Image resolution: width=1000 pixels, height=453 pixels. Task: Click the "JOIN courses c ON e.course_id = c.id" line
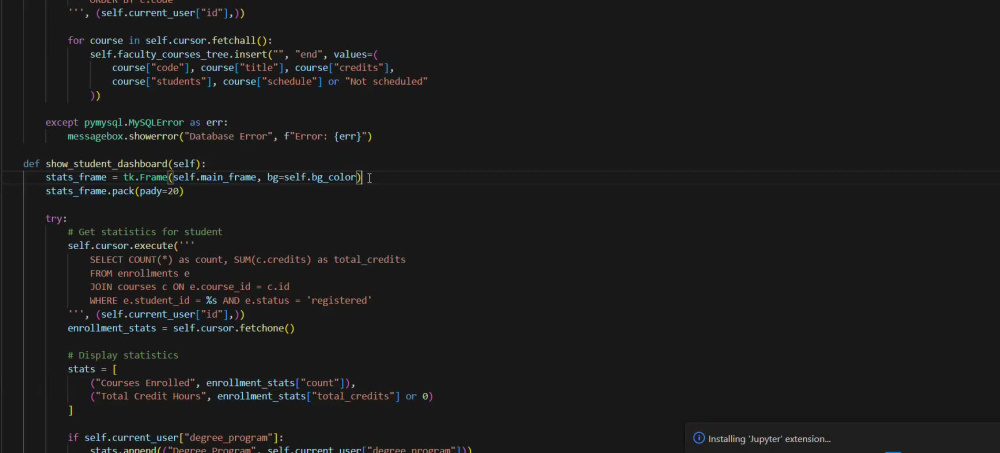[189, 286]
